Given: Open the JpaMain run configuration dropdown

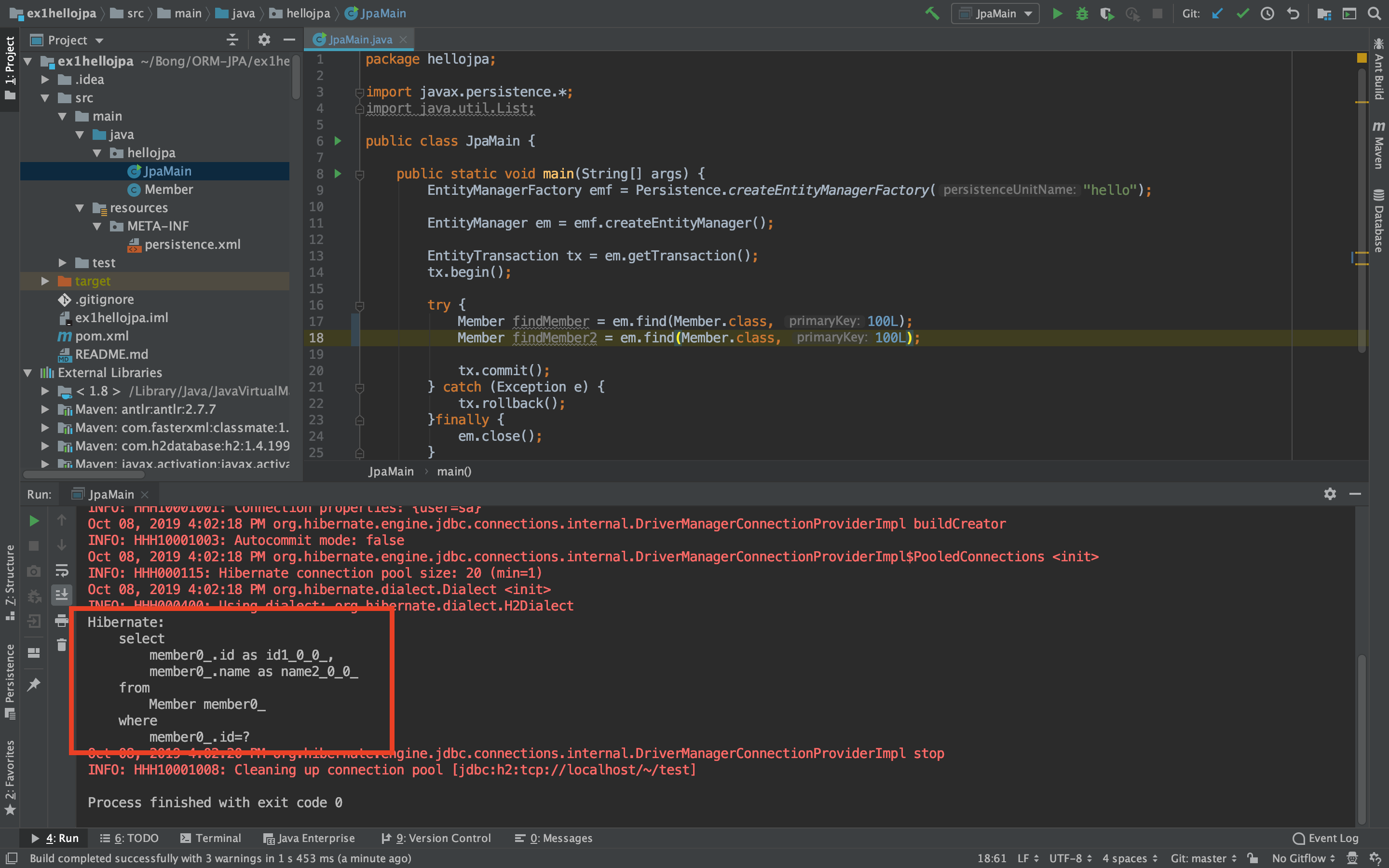Looking at the screenshot, I should coord(995,13).
